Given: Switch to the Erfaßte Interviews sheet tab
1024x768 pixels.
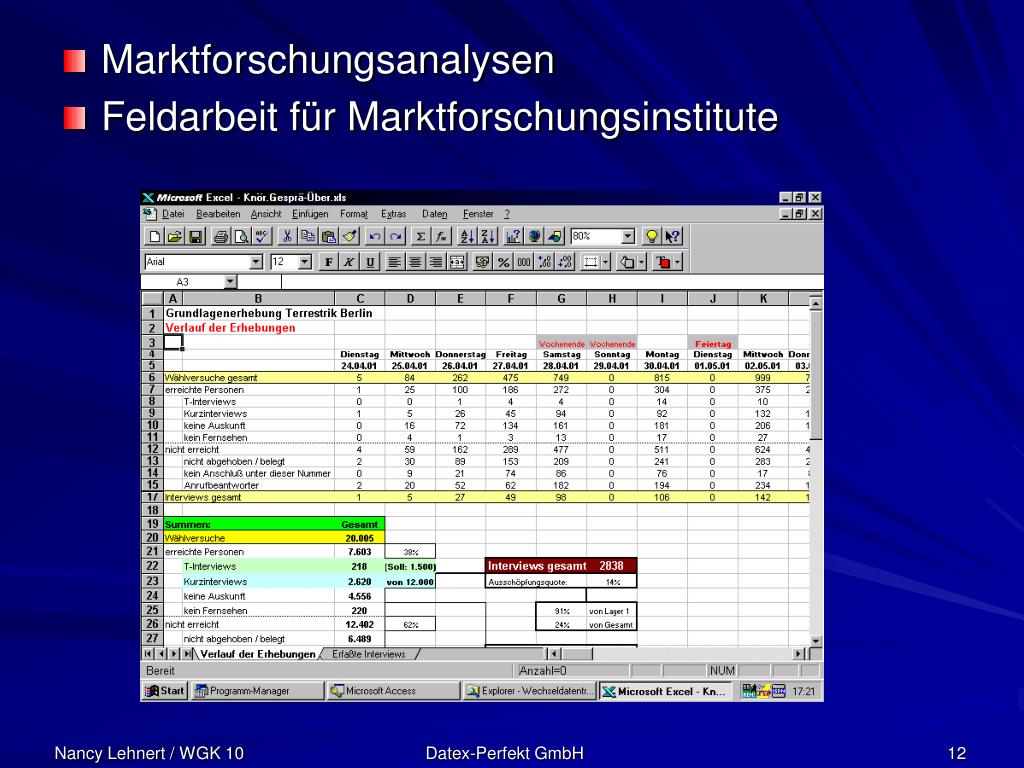Looking at the screenshot, I should [x=369, y=654].
